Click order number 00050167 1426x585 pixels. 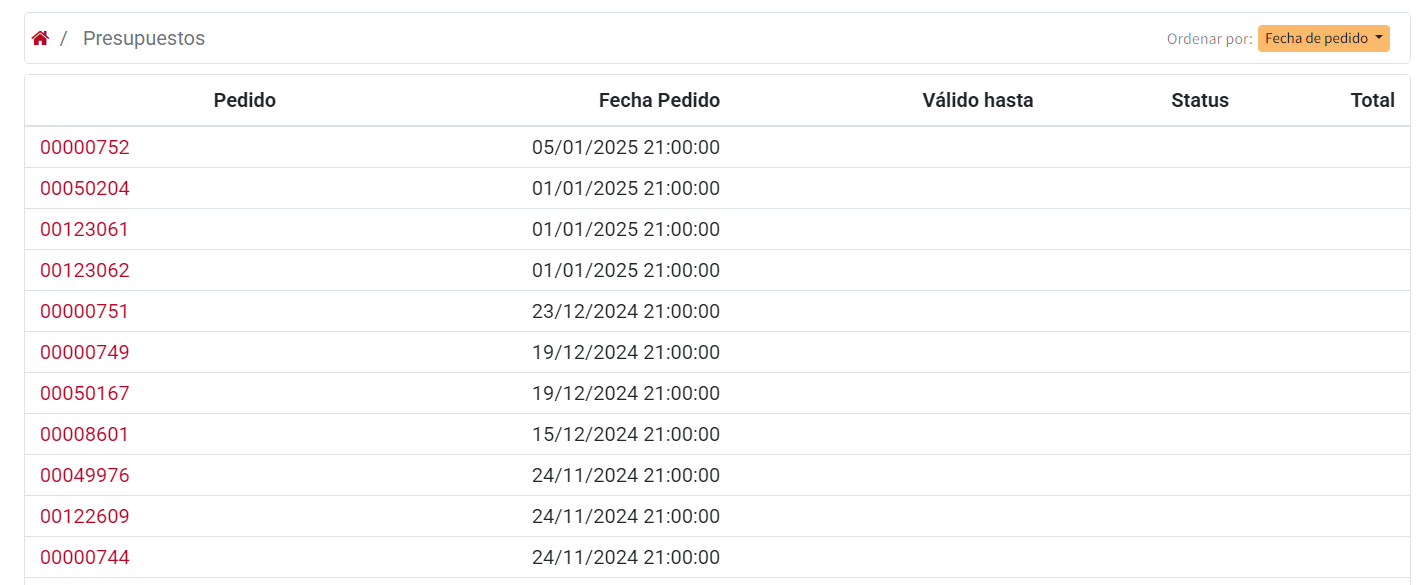85,393
